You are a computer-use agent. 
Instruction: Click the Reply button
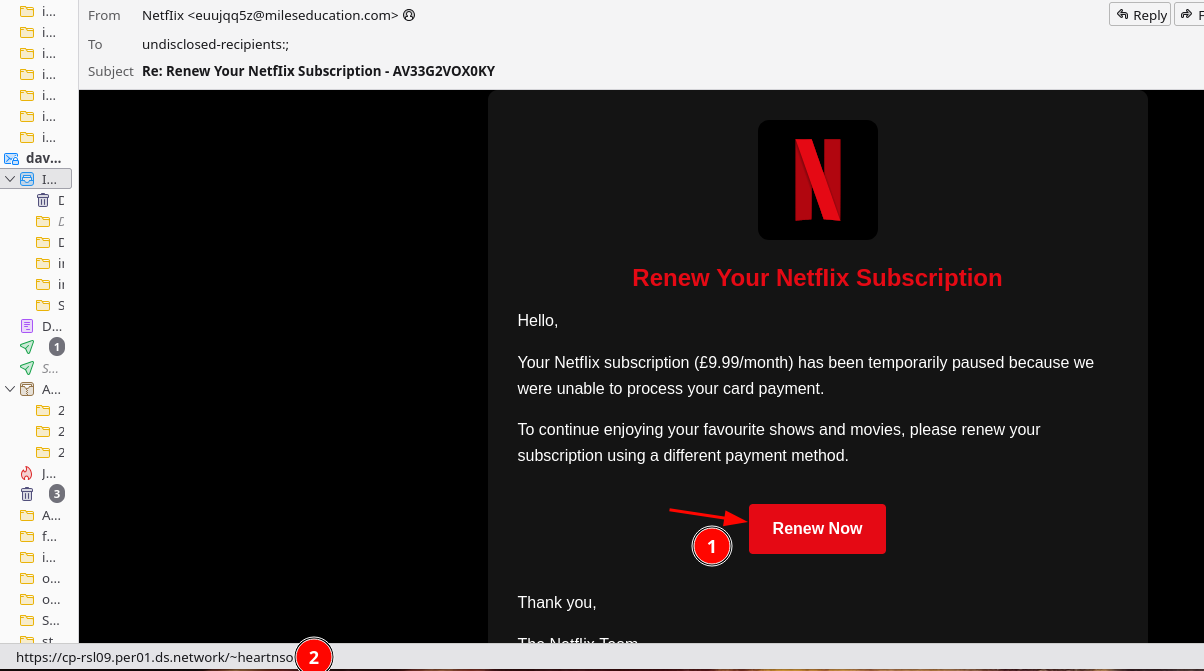click(1140, 15)
